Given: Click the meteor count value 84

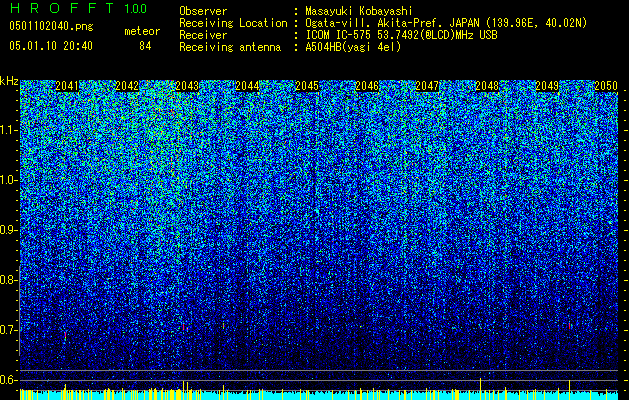Looking at the screenshot, I should coord(145,46).
